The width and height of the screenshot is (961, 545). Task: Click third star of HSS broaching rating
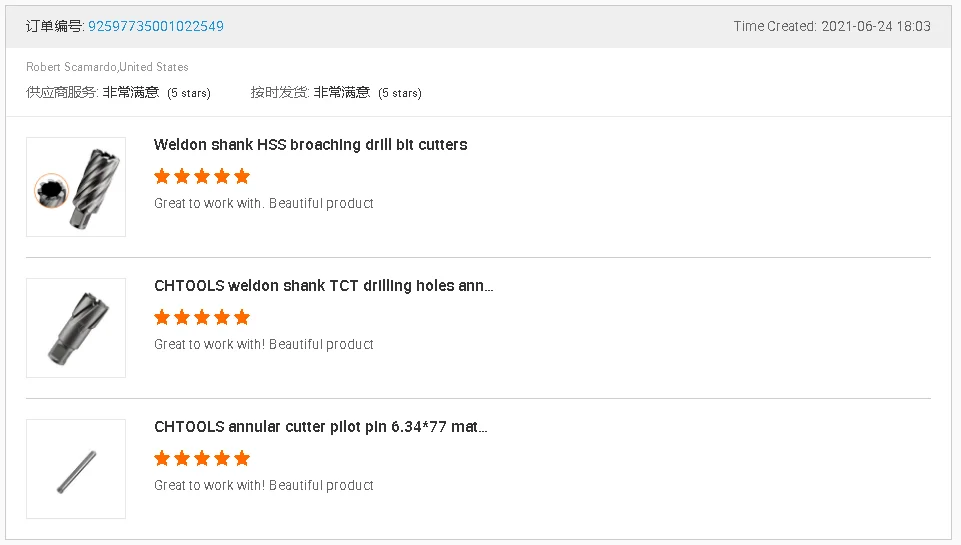[x=202, y=176]
